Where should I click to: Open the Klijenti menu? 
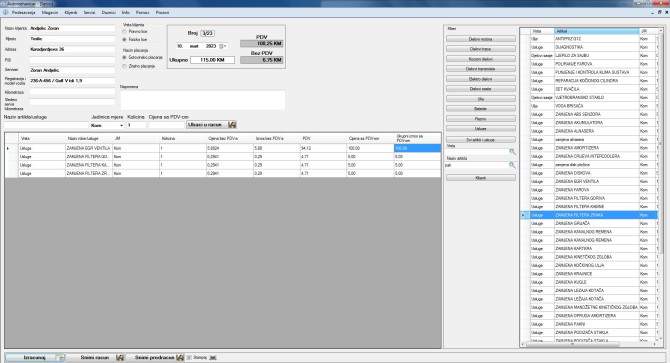[x=71, y=12]
